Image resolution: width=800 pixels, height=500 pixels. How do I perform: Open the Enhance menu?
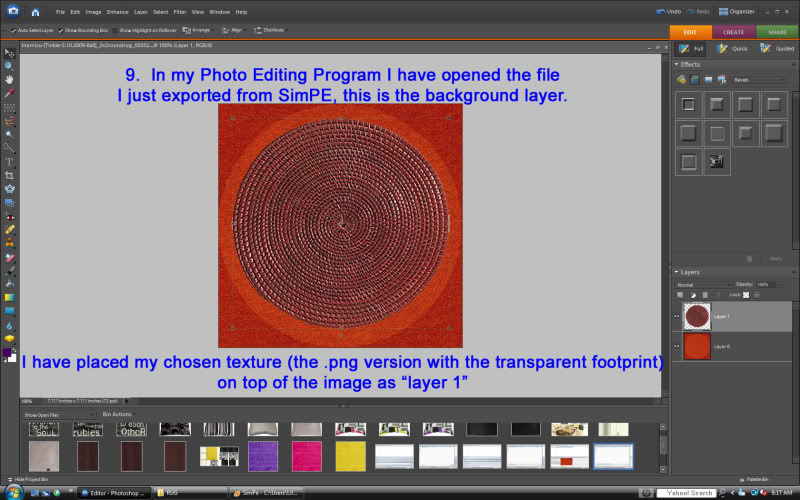click(117, 12)
